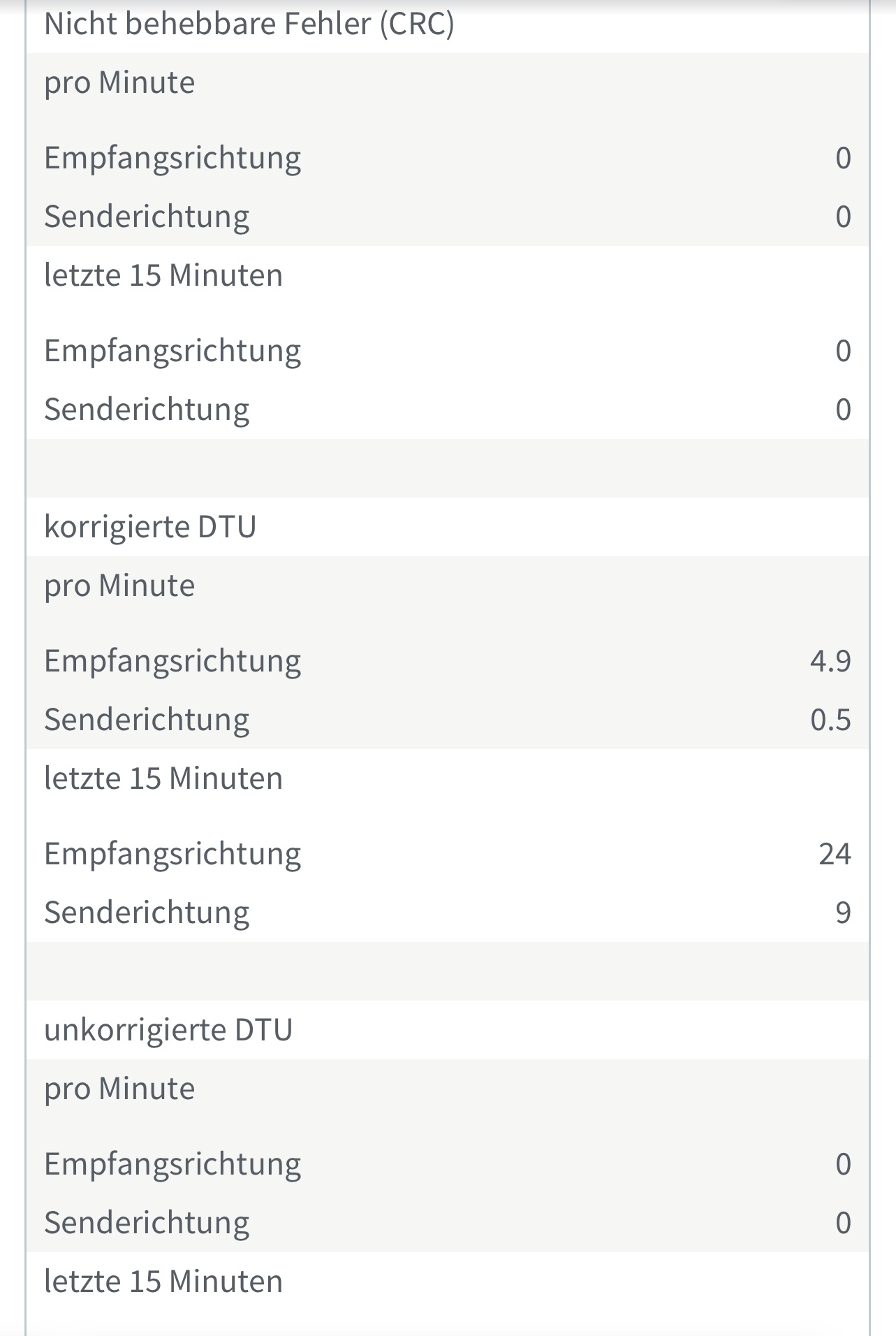
Task: Click Senderichtung in the 'unkorrigierte DTU' section
Action: tap(147, 1223)
